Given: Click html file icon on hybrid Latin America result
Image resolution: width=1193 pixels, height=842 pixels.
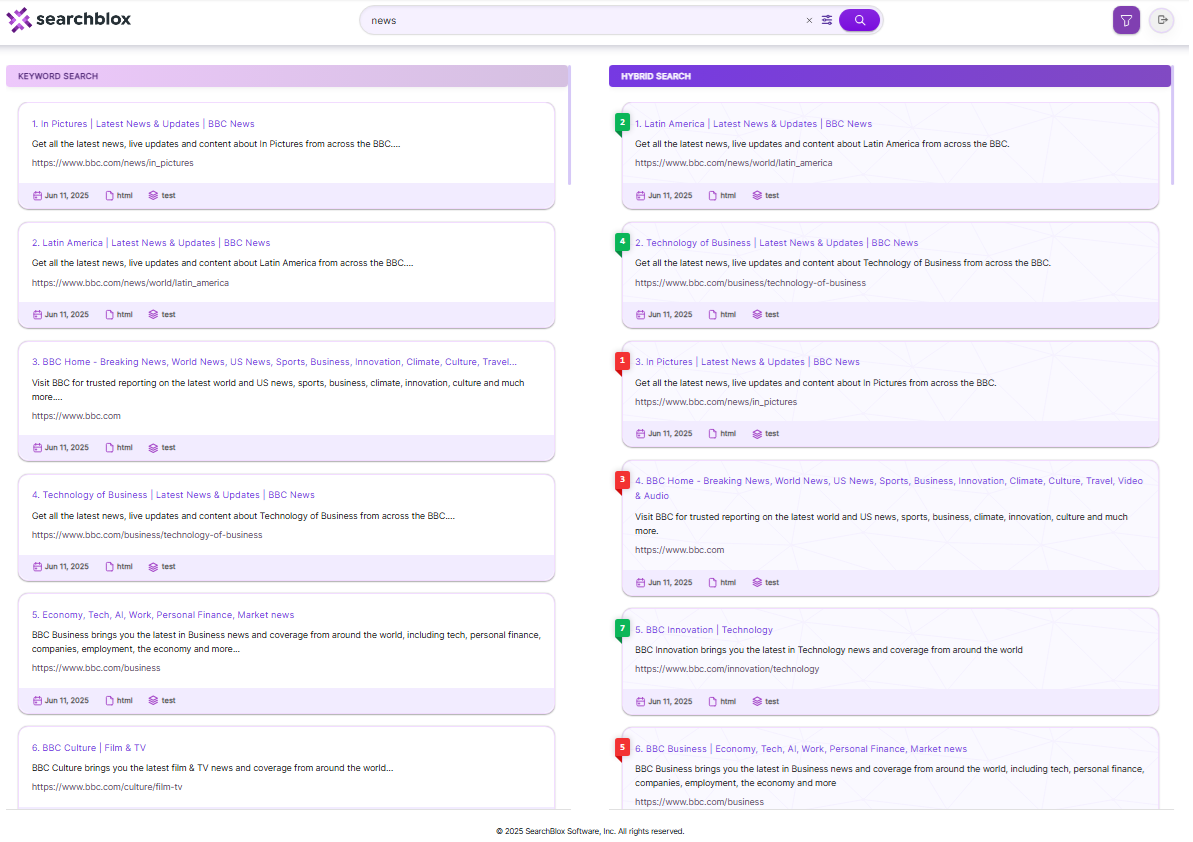Looking at the screenshot, I should (x=714, y=196).
